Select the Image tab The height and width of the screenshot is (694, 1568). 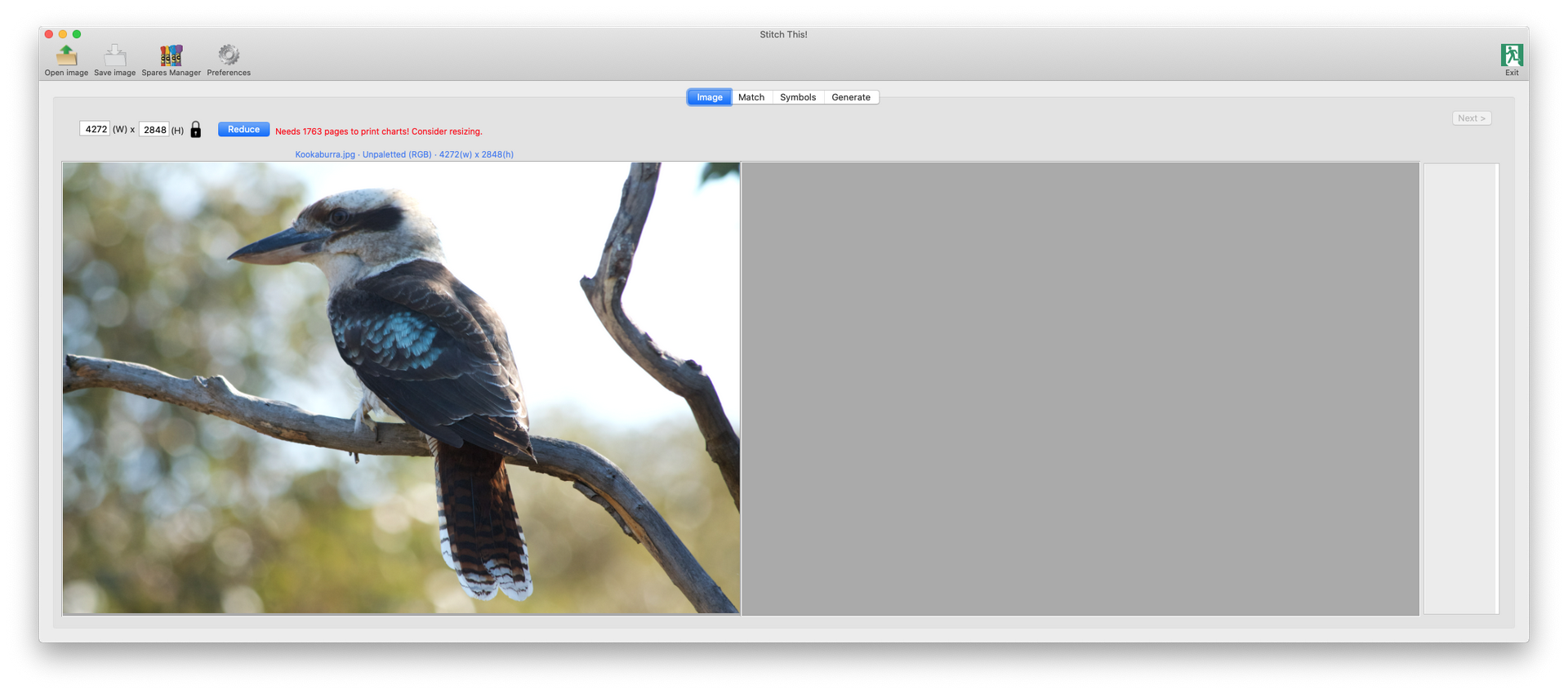click(709, 97)
